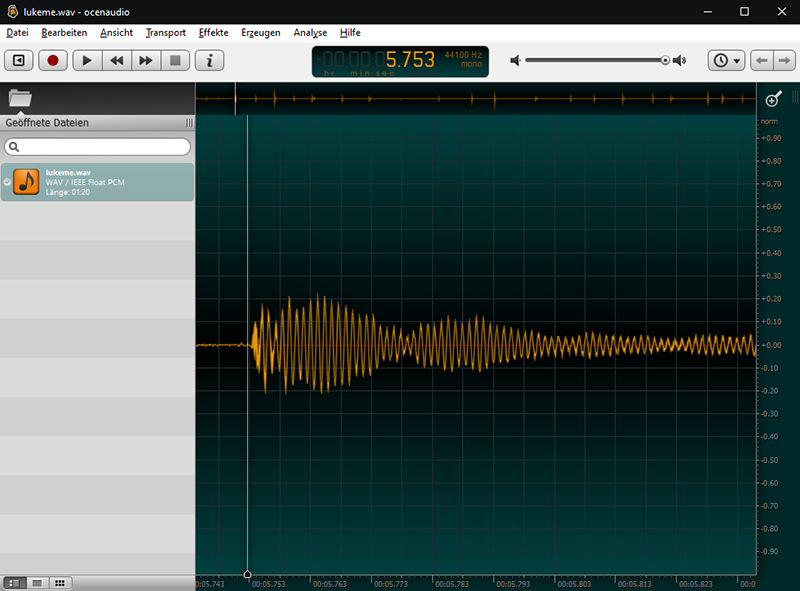This screenshot has height=591, width=800.
Task: Rewind the playback position
Action: pyautogui.click(x=117, y=61)
